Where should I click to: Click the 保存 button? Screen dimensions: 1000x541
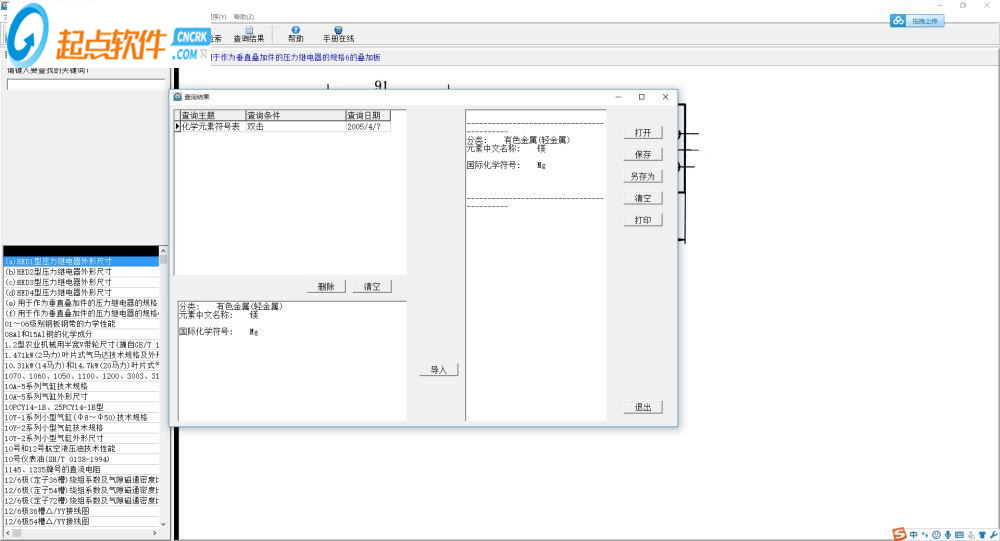click(x=643, y=154)
